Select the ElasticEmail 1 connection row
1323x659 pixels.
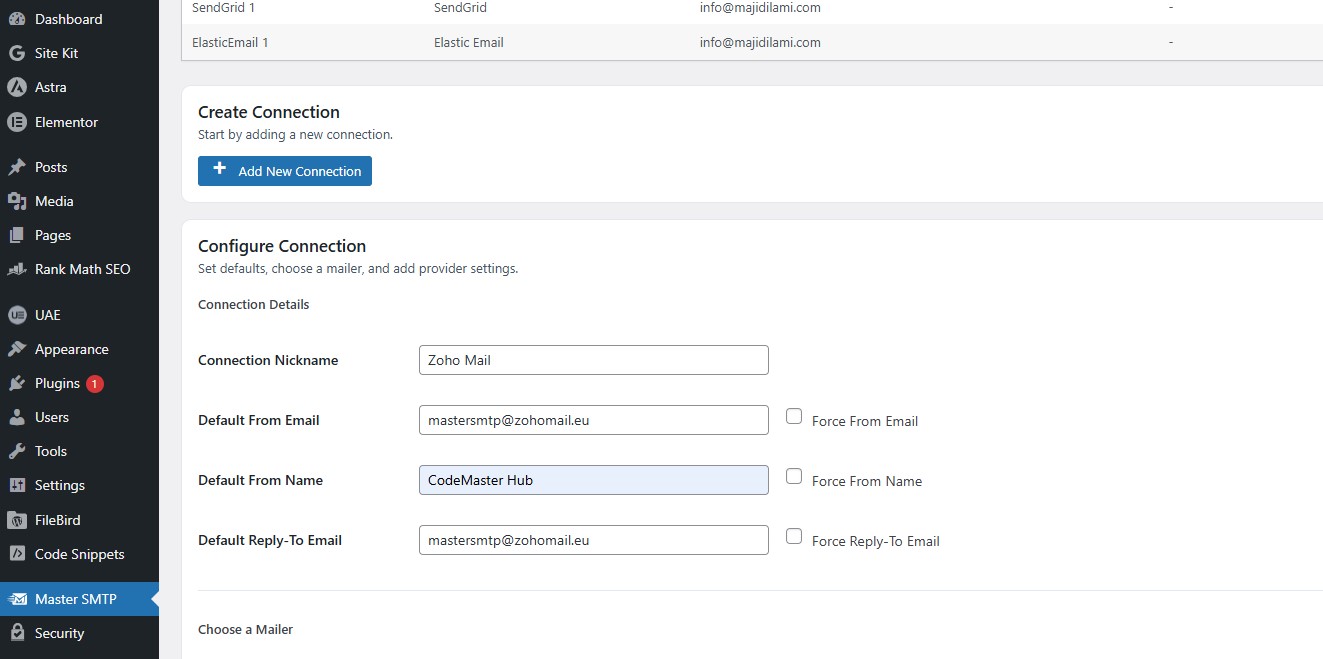[230, 42]
